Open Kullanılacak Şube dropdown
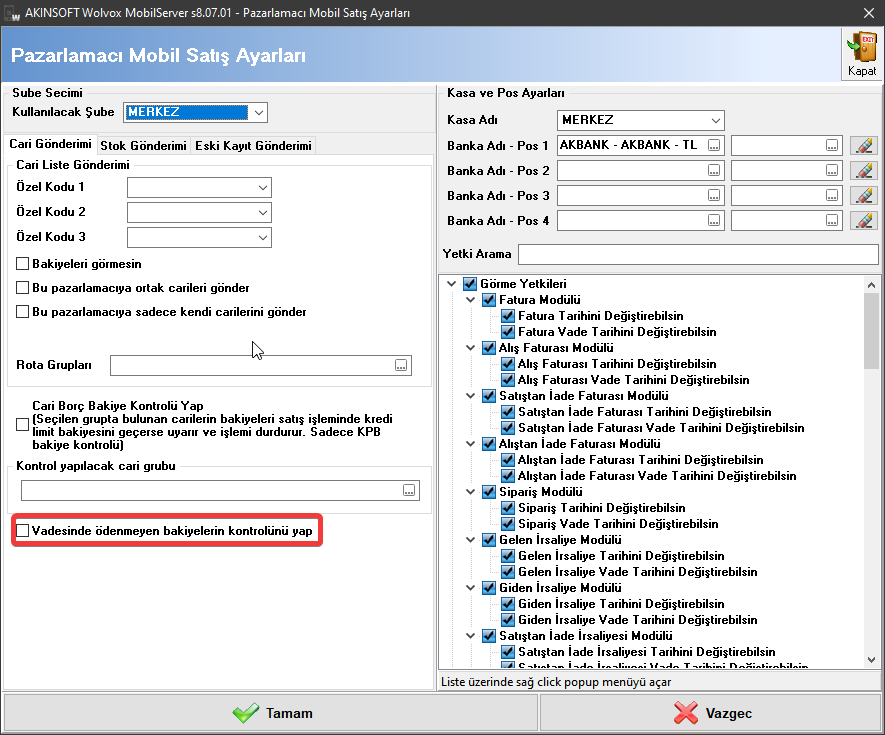 (259, 112)
